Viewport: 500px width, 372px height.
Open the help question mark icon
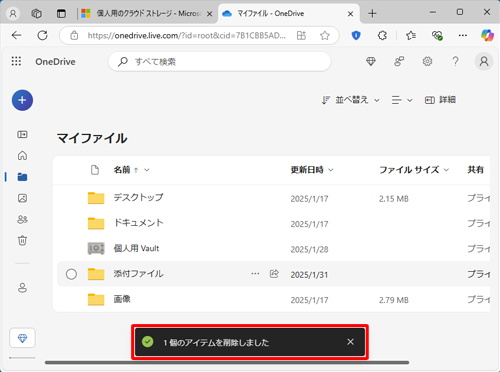[455, 61]
